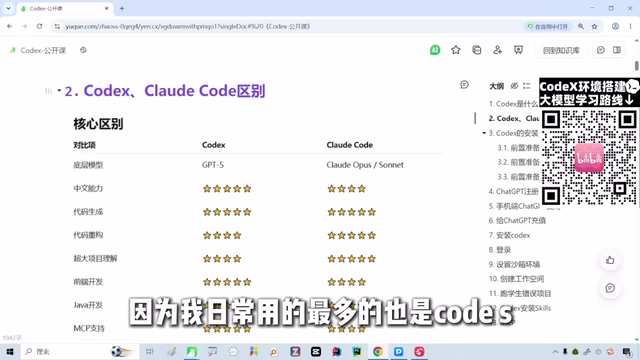Open the Windows Start menu
Image resolution: width=640 pixels, height=360 pixels.
pyautogui.click(x=10, y=351)
